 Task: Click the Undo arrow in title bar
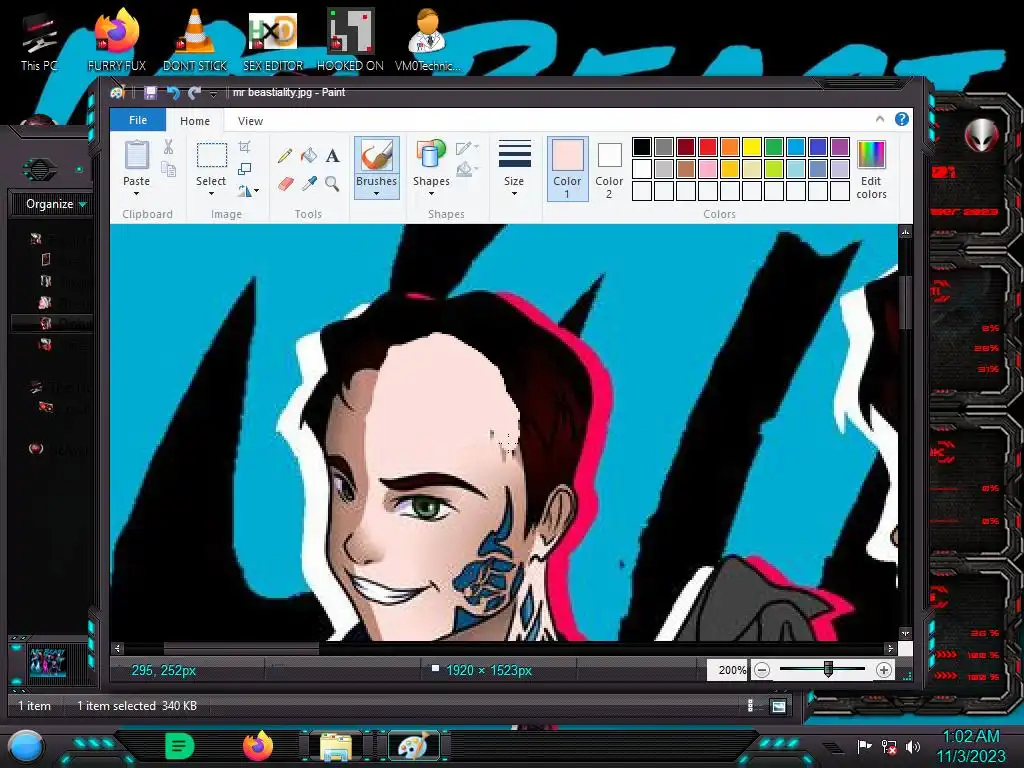pos(173,93)
